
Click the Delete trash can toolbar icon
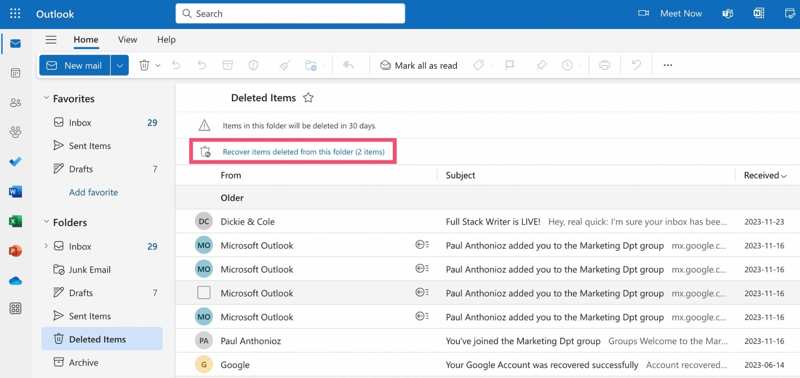(144, 65)
